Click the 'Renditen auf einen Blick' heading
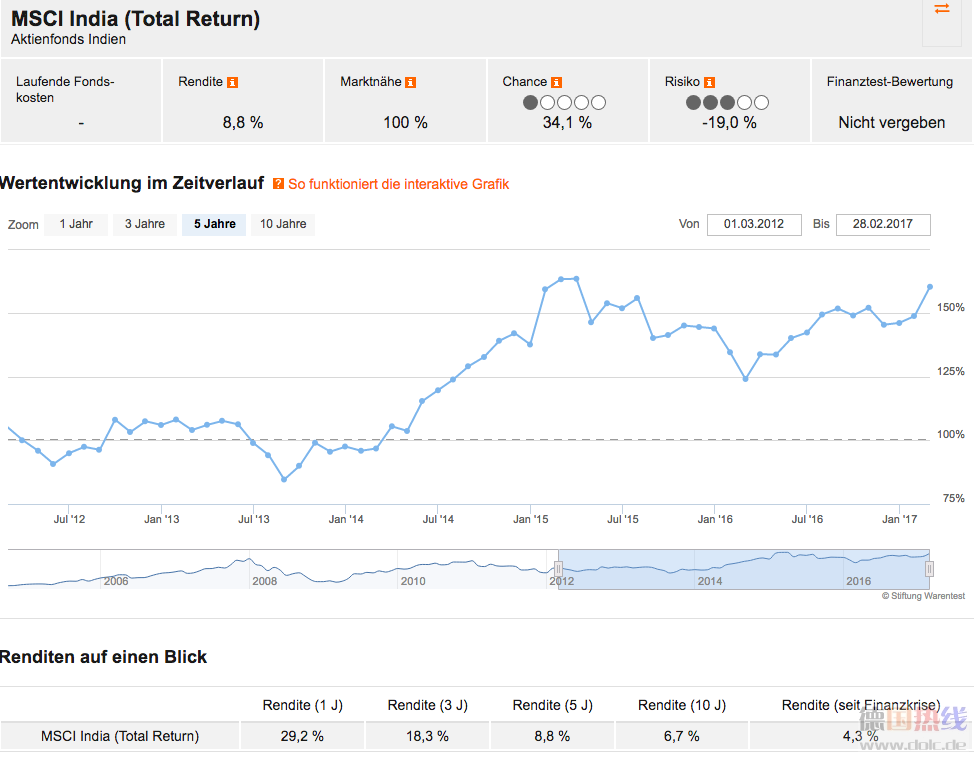974x757 pixels. point(103,657)
